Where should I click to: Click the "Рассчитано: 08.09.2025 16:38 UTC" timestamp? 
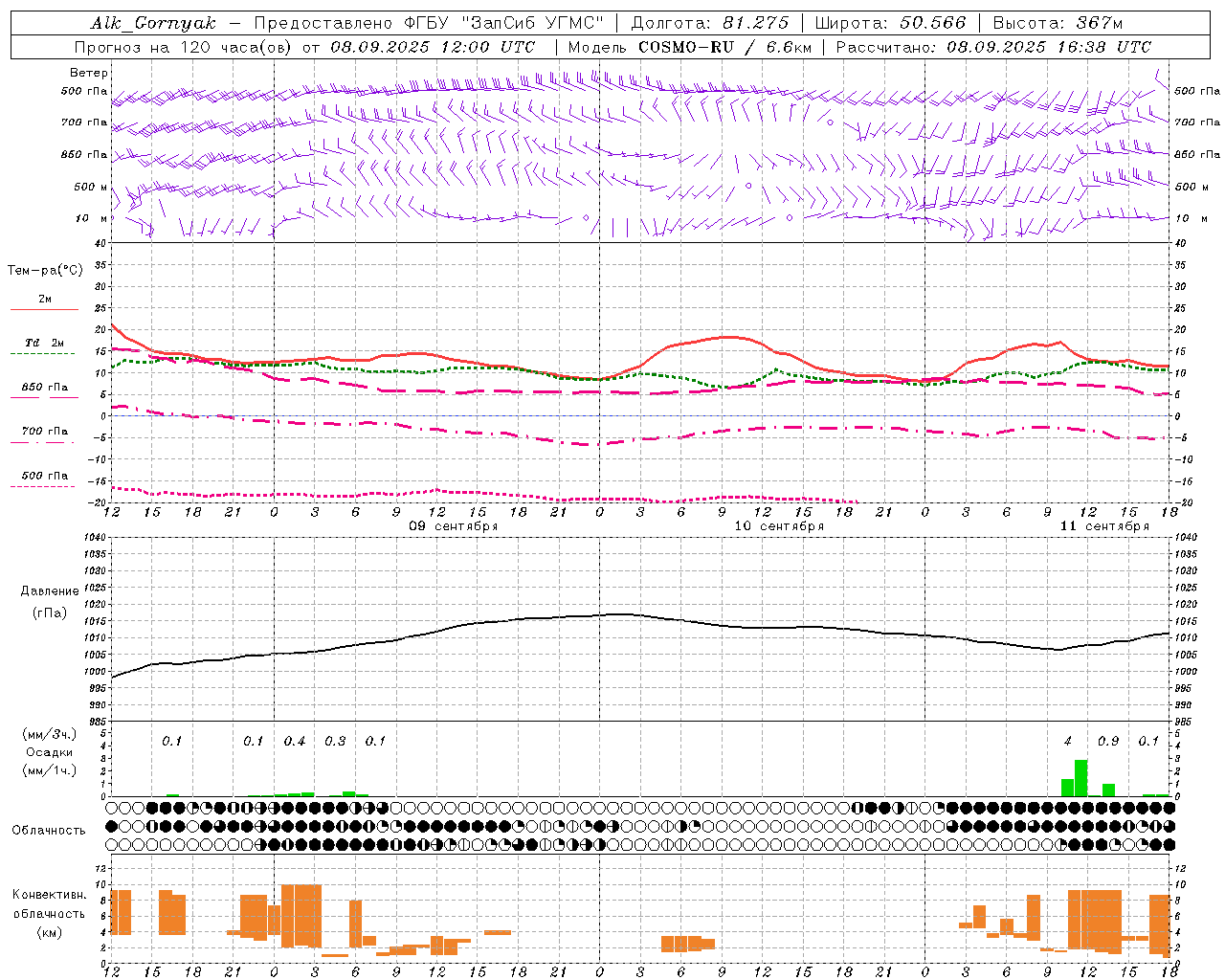tap(993, 47)
